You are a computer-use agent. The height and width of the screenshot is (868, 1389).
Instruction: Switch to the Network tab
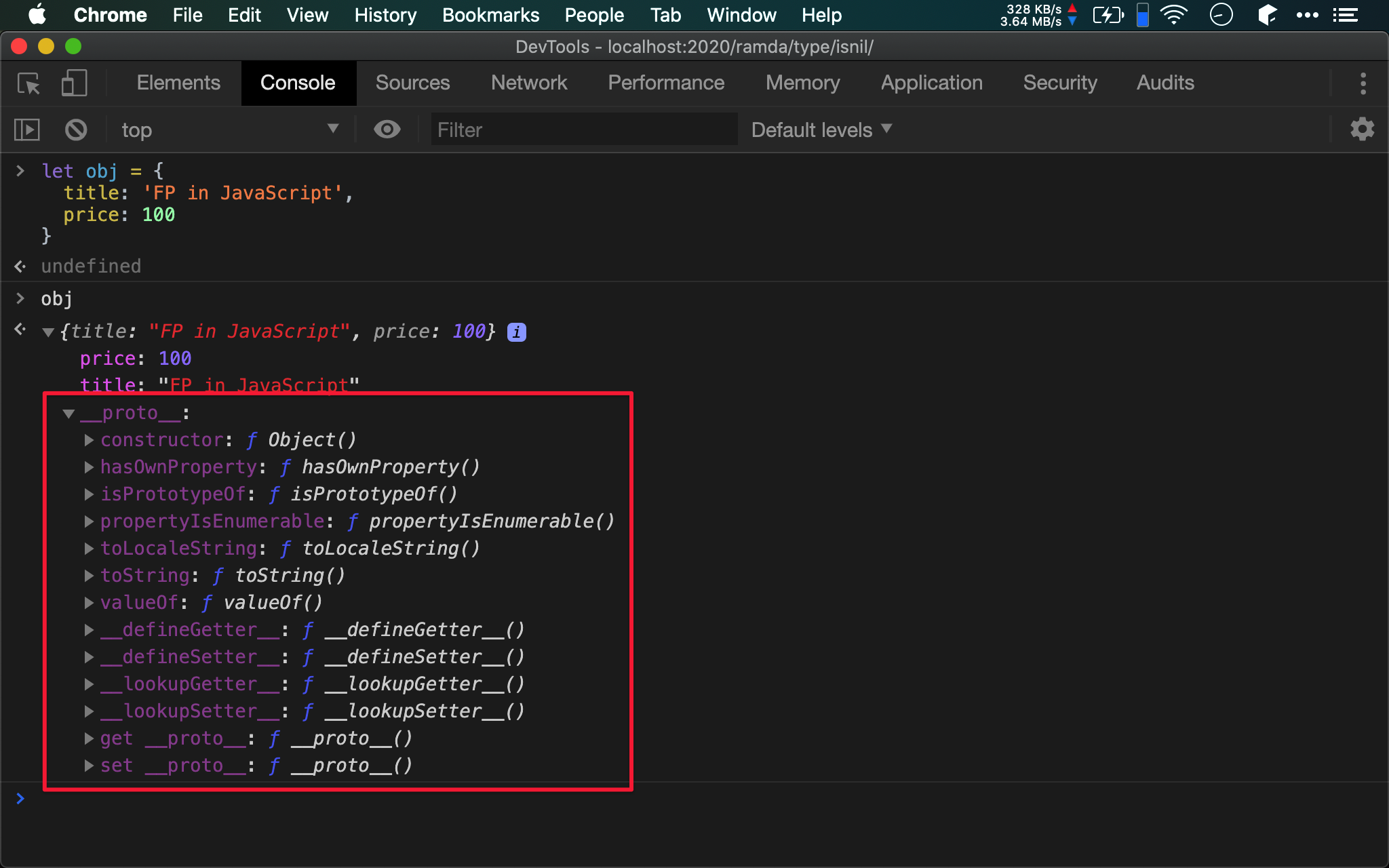528,83
